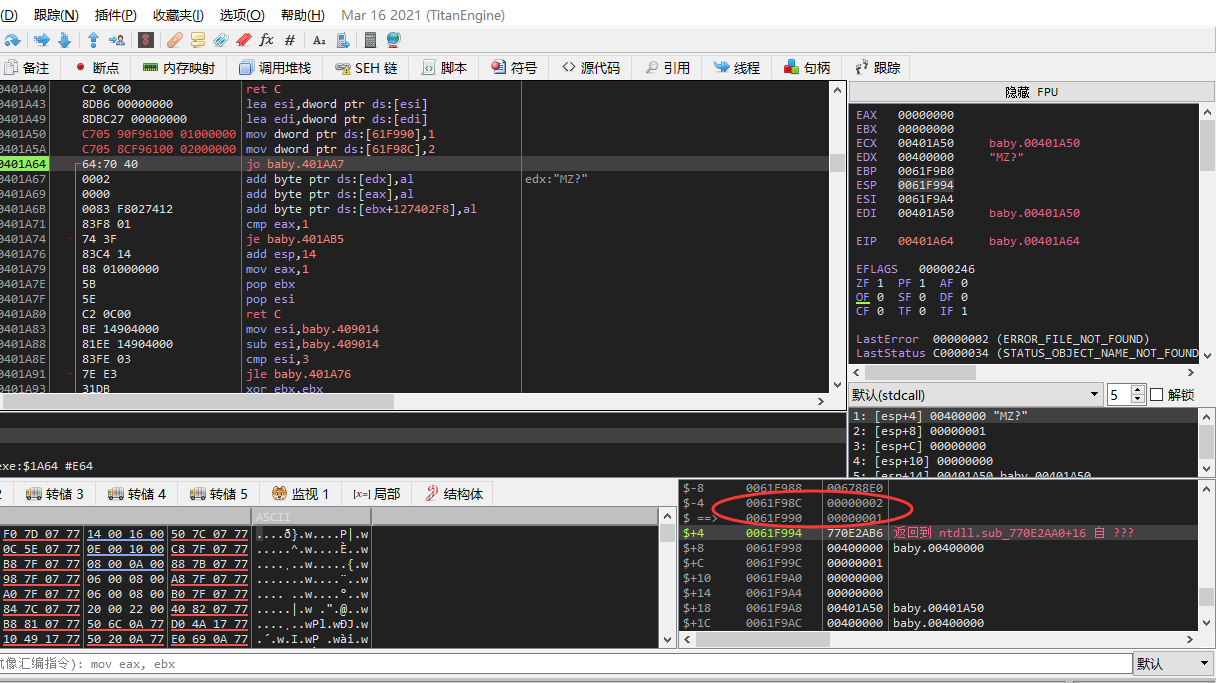Click the run to user code icon
Viewport: 1216px width, 683px height.
tap(116, 40)
